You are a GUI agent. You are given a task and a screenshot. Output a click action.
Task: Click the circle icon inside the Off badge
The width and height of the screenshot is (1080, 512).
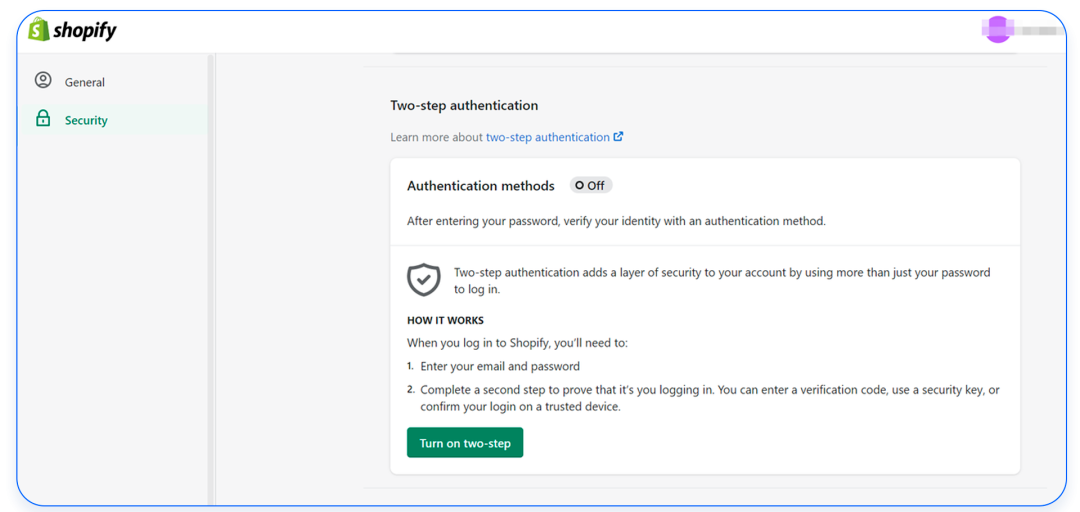[579, 185]
